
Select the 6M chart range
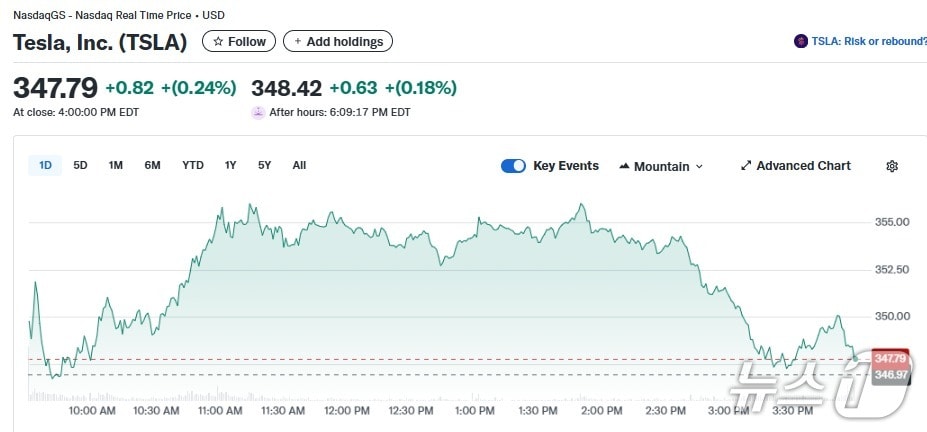(x=152, y=165)
